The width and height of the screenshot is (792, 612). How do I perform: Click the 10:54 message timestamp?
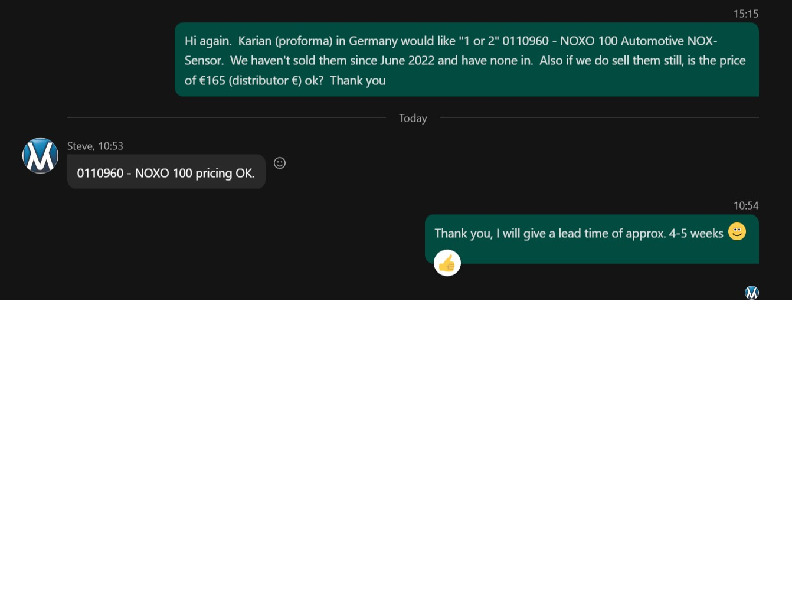click(745, 206)
